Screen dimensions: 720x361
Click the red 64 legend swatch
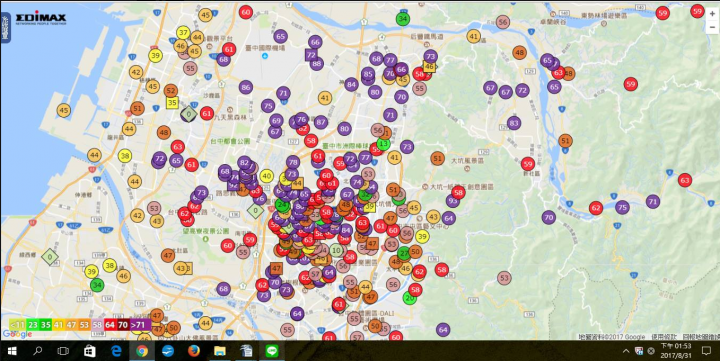pos(110,325)
